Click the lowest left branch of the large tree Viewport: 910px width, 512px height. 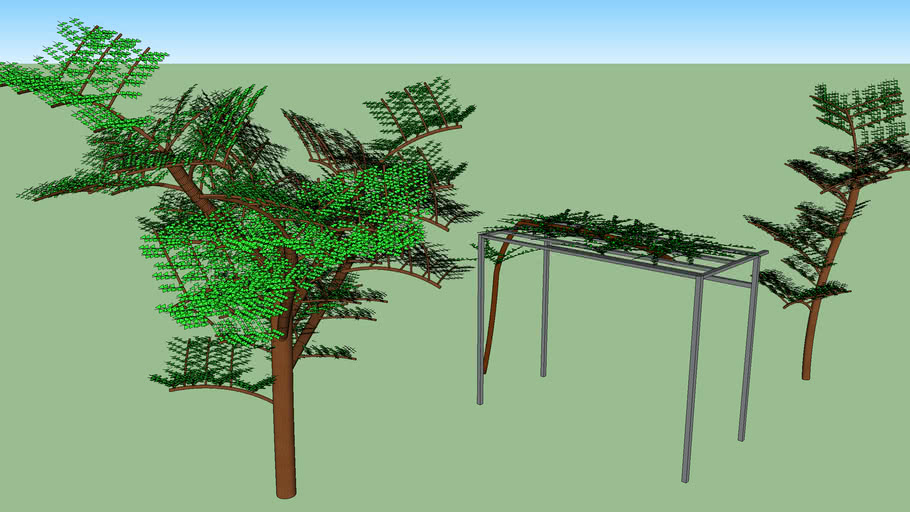(210, 370)
